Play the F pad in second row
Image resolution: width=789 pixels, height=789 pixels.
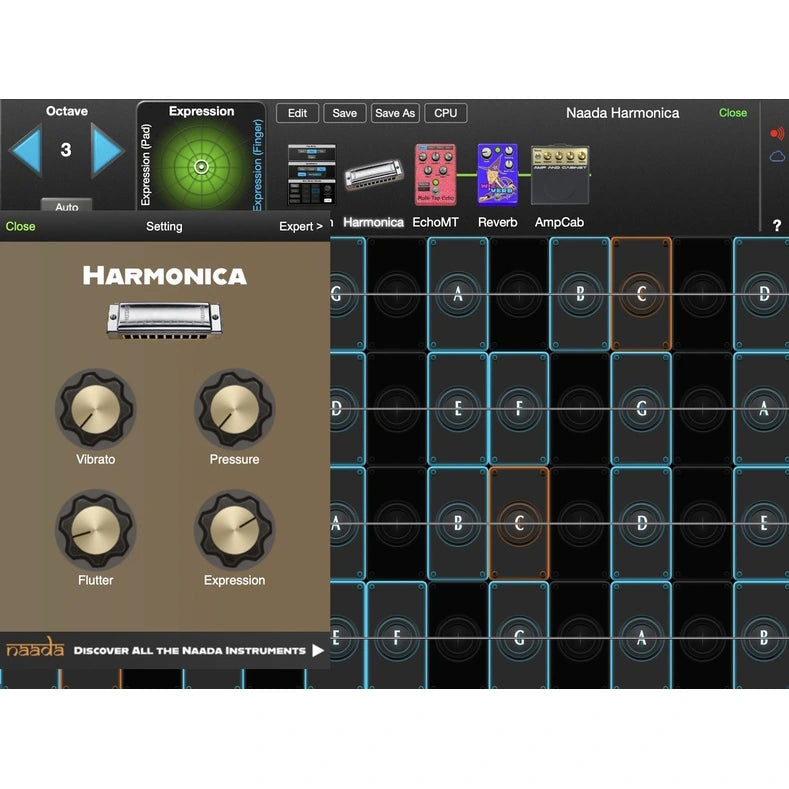coord(519,409)
